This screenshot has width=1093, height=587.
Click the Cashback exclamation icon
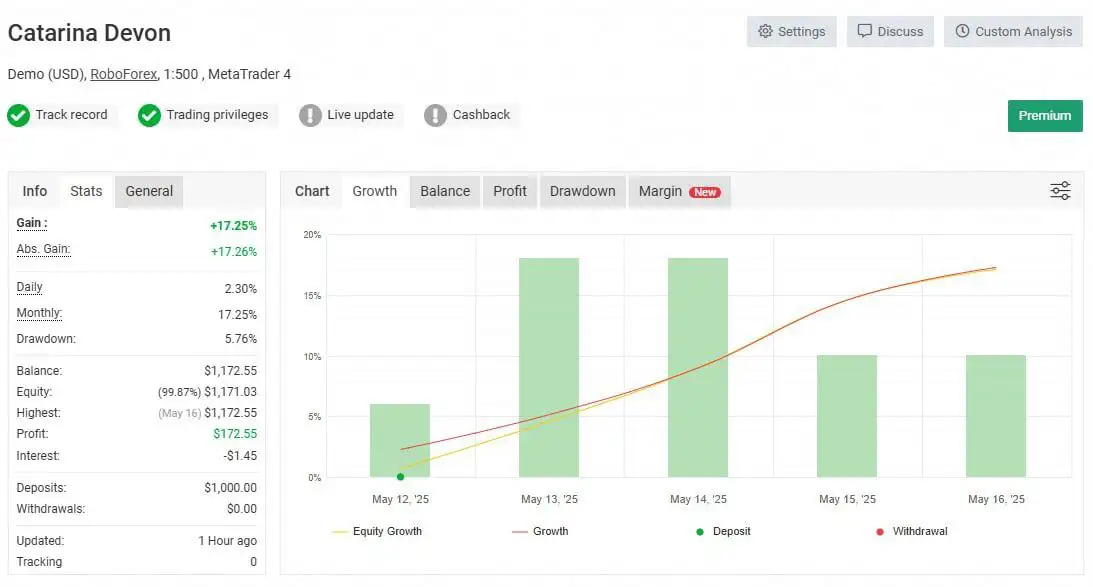pyautogui.click(x=435, y=115)
